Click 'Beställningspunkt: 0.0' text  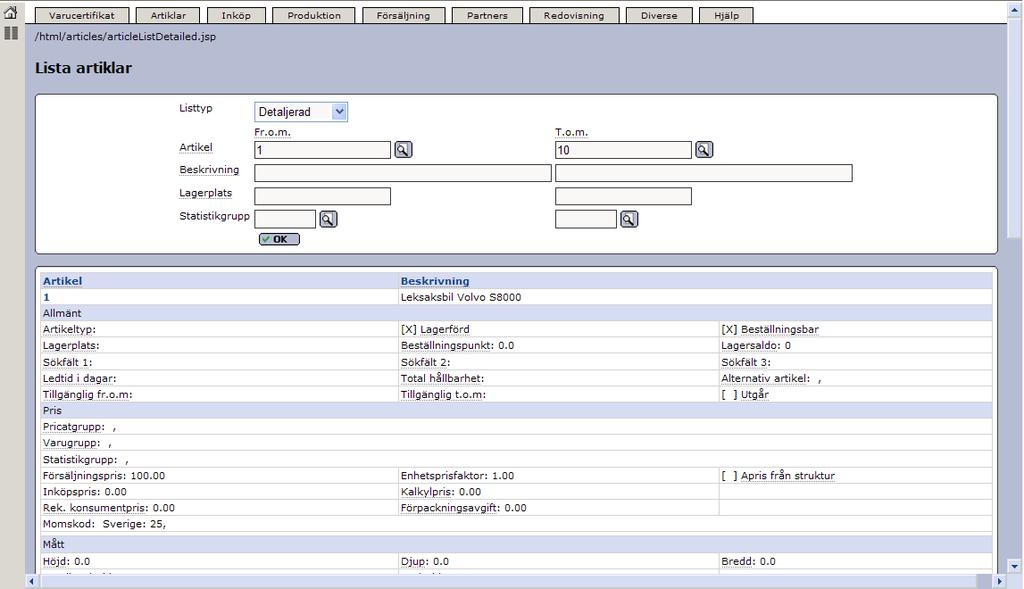(457, 345)
